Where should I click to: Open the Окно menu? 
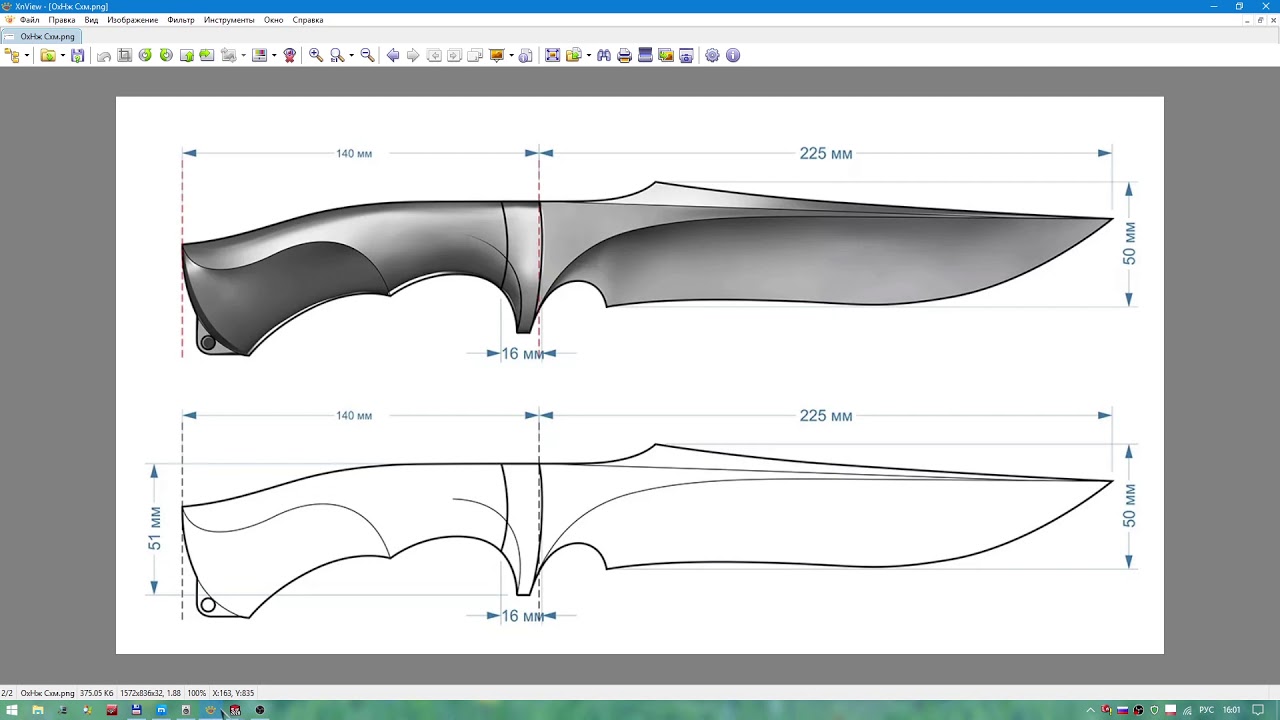[274, 20]
